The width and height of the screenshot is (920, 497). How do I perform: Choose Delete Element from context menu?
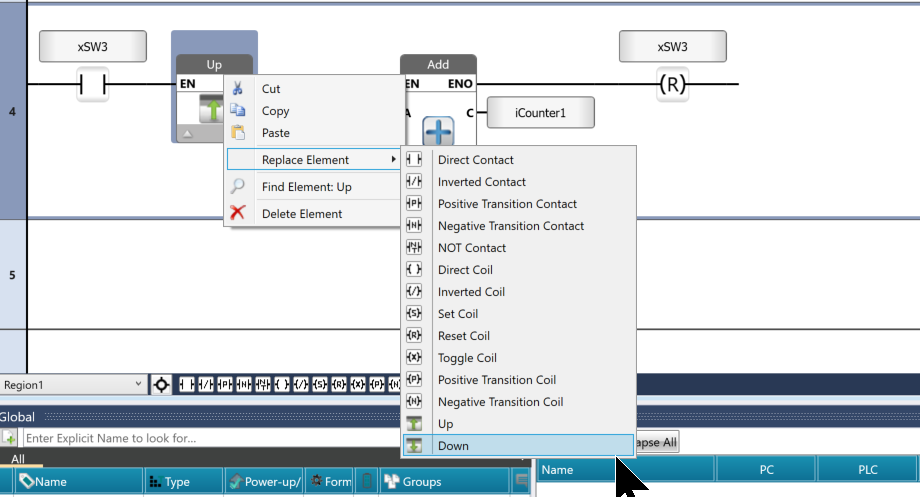(302, 213)
